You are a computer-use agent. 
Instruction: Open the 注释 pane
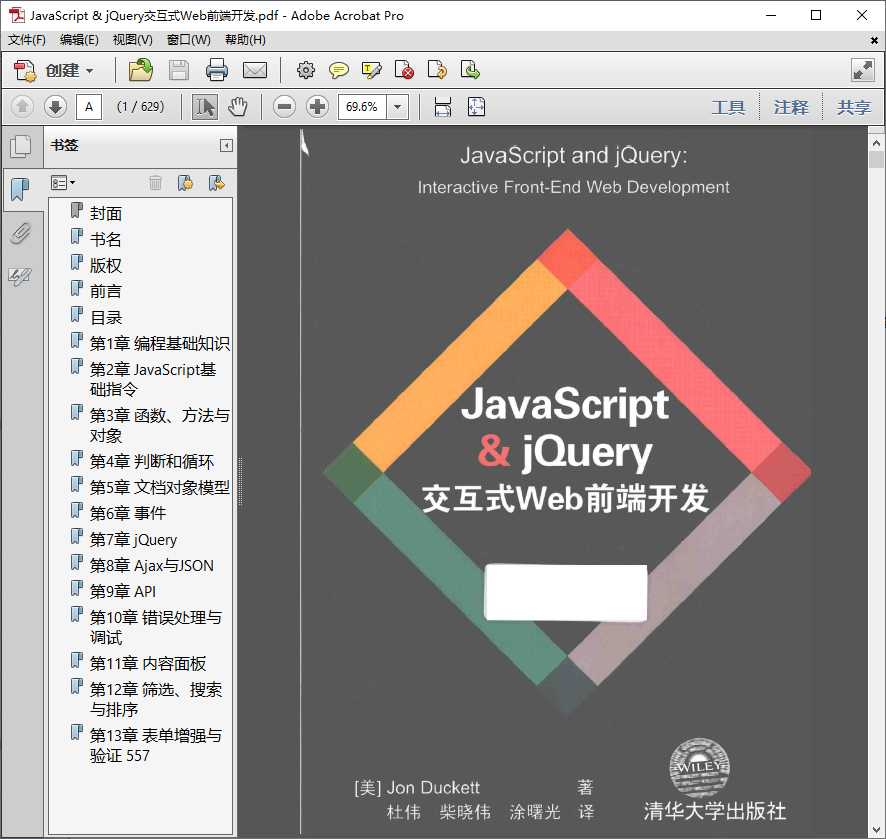[x=791, y=107]
